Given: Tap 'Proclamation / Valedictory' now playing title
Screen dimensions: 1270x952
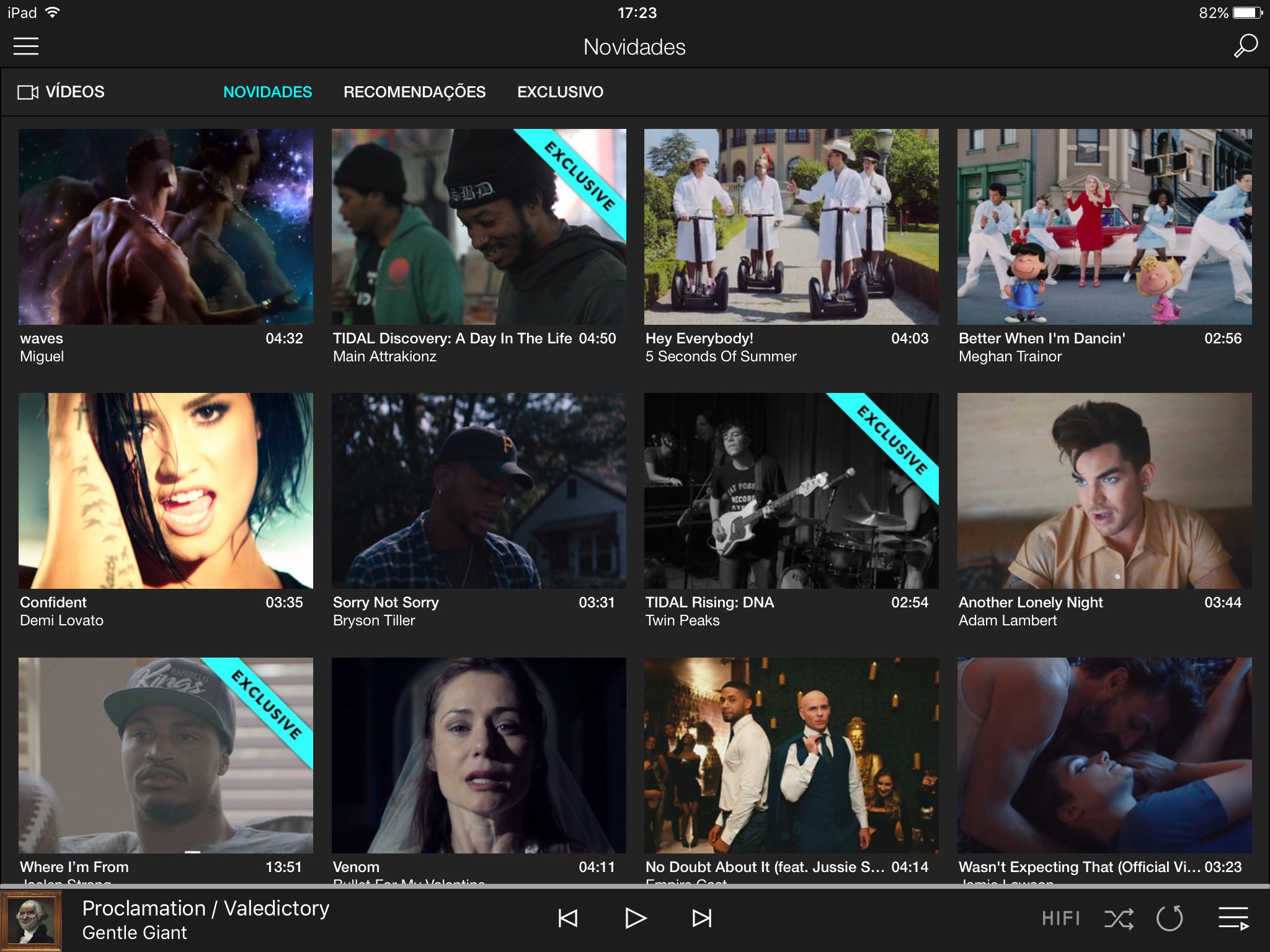Looking at the screenshot, I should (x=206, y=909).
